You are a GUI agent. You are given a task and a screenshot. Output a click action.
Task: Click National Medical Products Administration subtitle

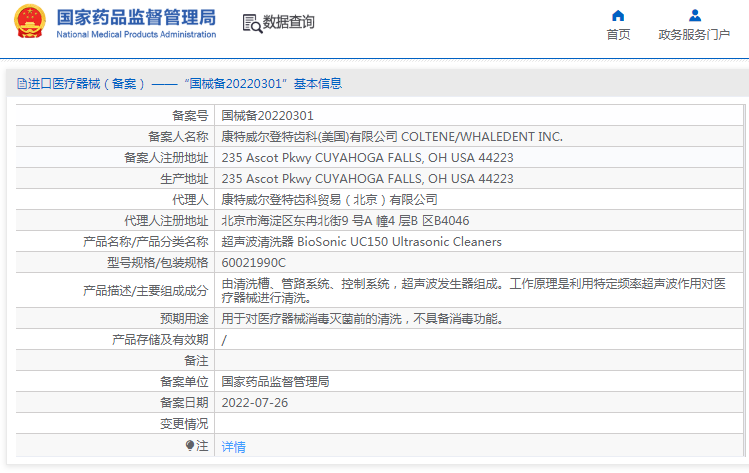coord(136,34)
